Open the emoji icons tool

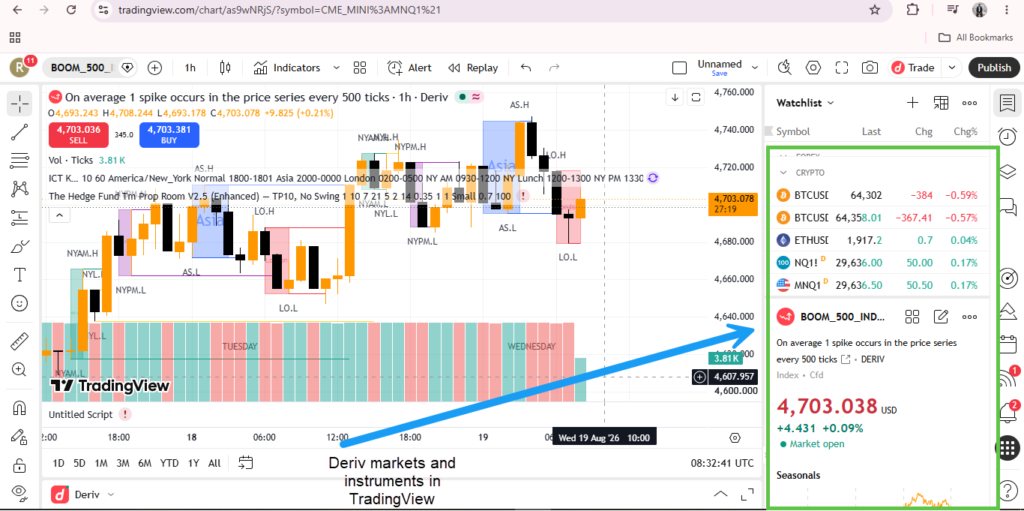click(20, 303)
